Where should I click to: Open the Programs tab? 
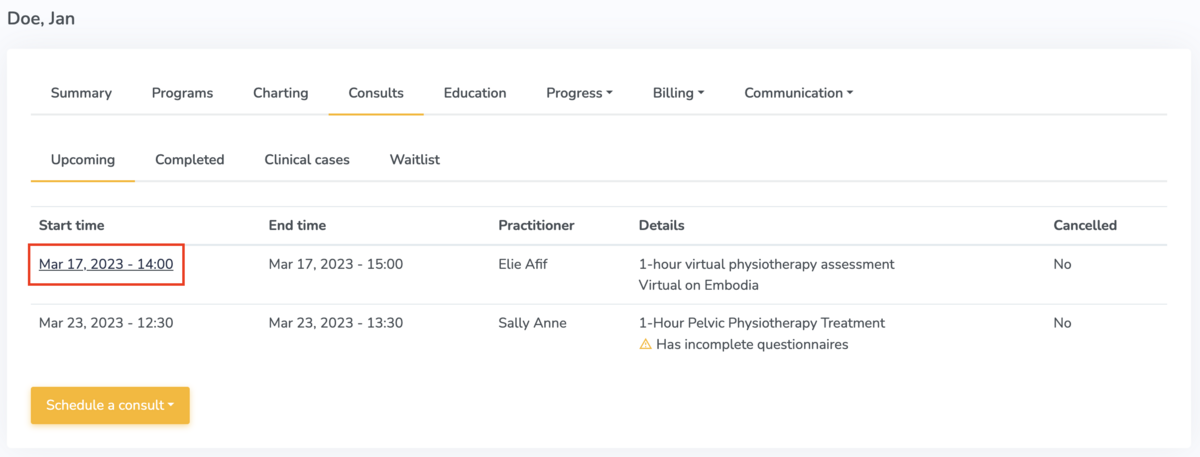(182, 93)
